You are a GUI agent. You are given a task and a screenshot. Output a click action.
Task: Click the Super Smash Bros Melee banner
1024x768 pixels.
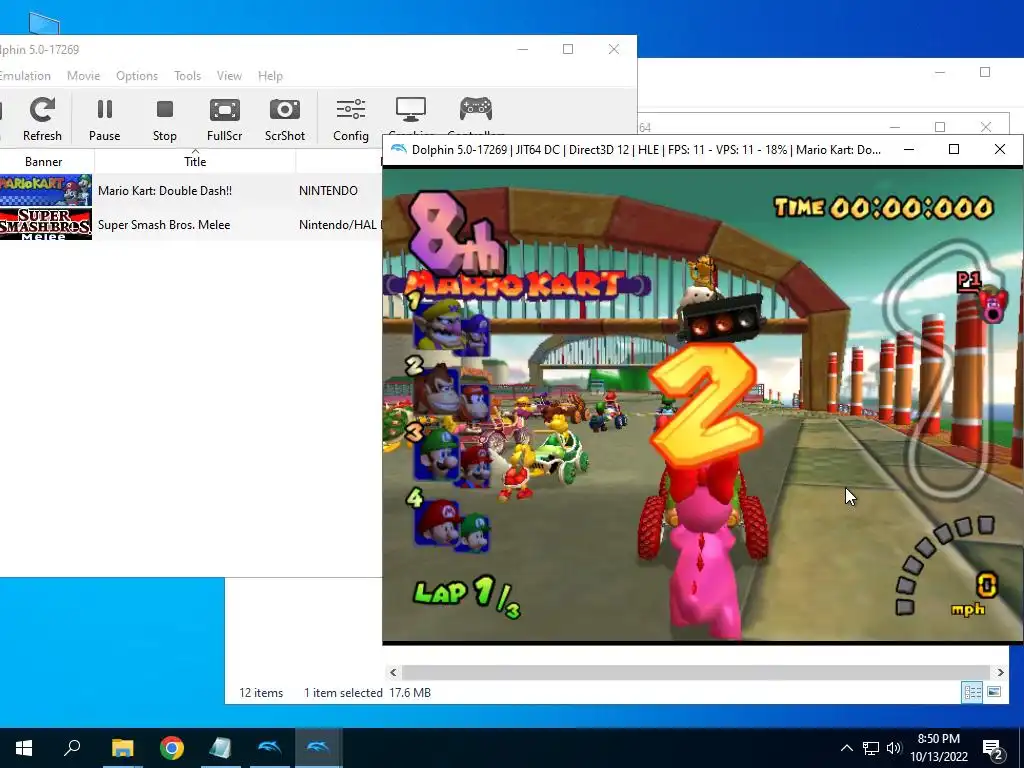point(46,225)
